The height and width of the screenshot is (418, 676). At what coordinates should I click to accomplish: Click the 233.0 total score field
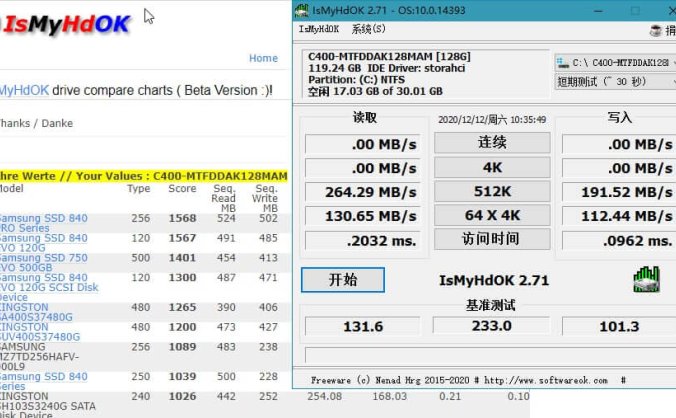[491, 326]
